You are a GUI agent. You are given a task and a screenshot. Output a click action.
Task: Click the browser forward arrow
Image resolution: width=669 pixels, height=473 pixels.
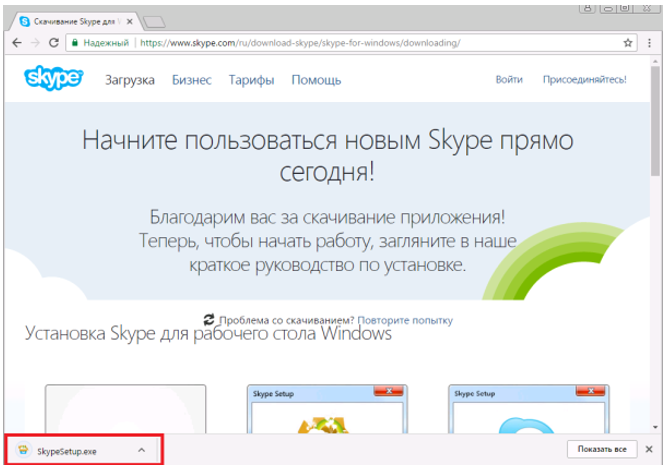coord(35,43)
